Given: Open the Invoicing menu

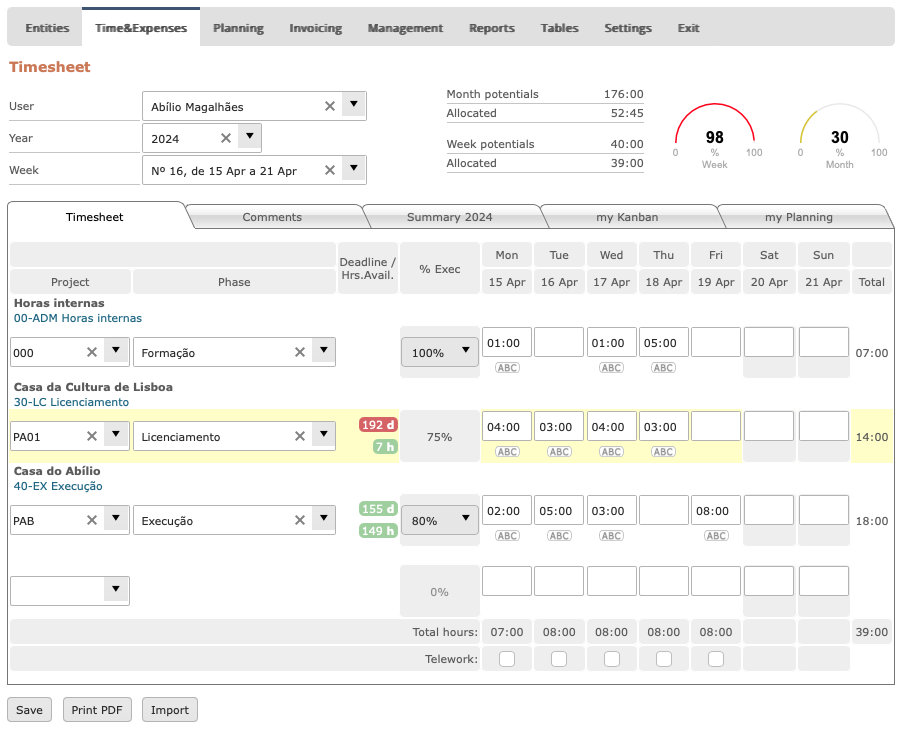Looking at the screenshot, I should pos(315,28).
